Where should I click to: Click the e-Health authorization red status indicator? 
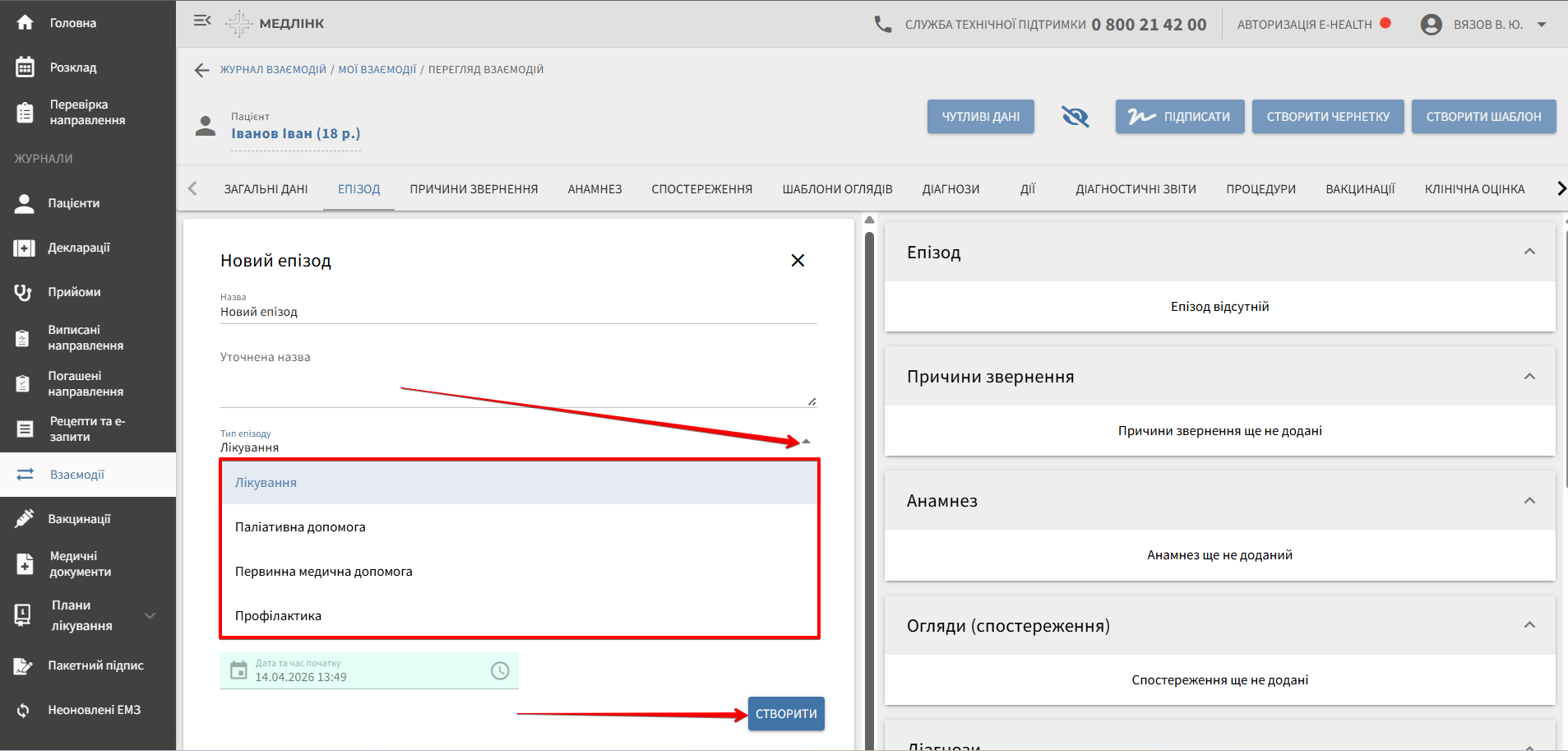point(1385,24)
